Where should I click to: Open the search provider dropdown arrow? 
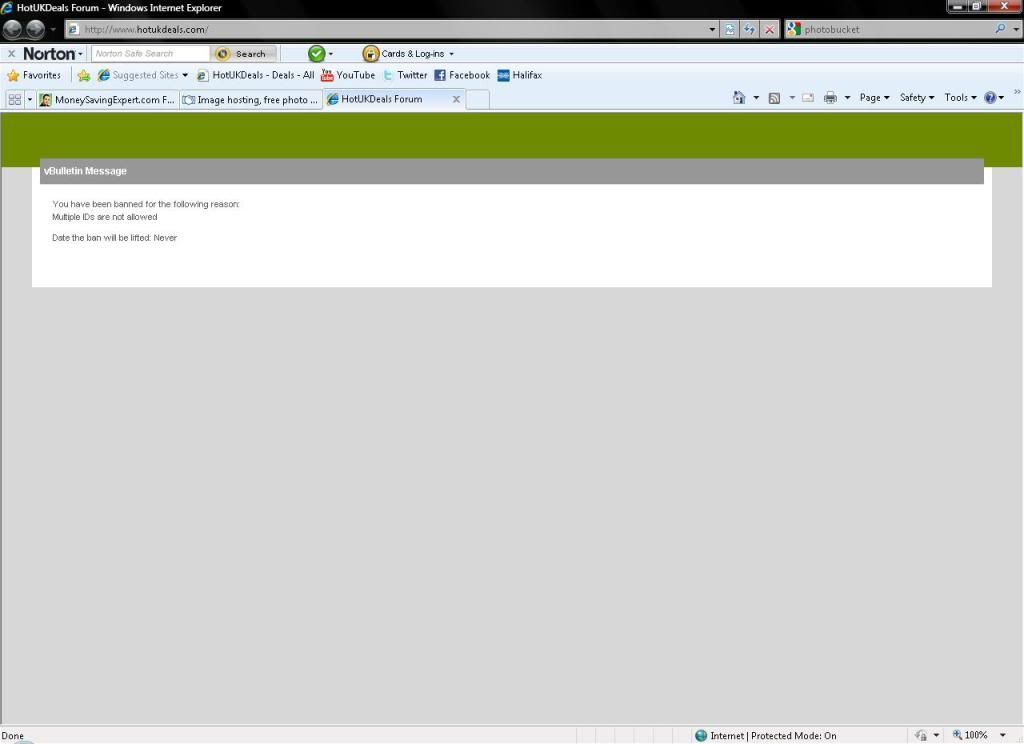pyautogui.click(x=1014, y=30)
